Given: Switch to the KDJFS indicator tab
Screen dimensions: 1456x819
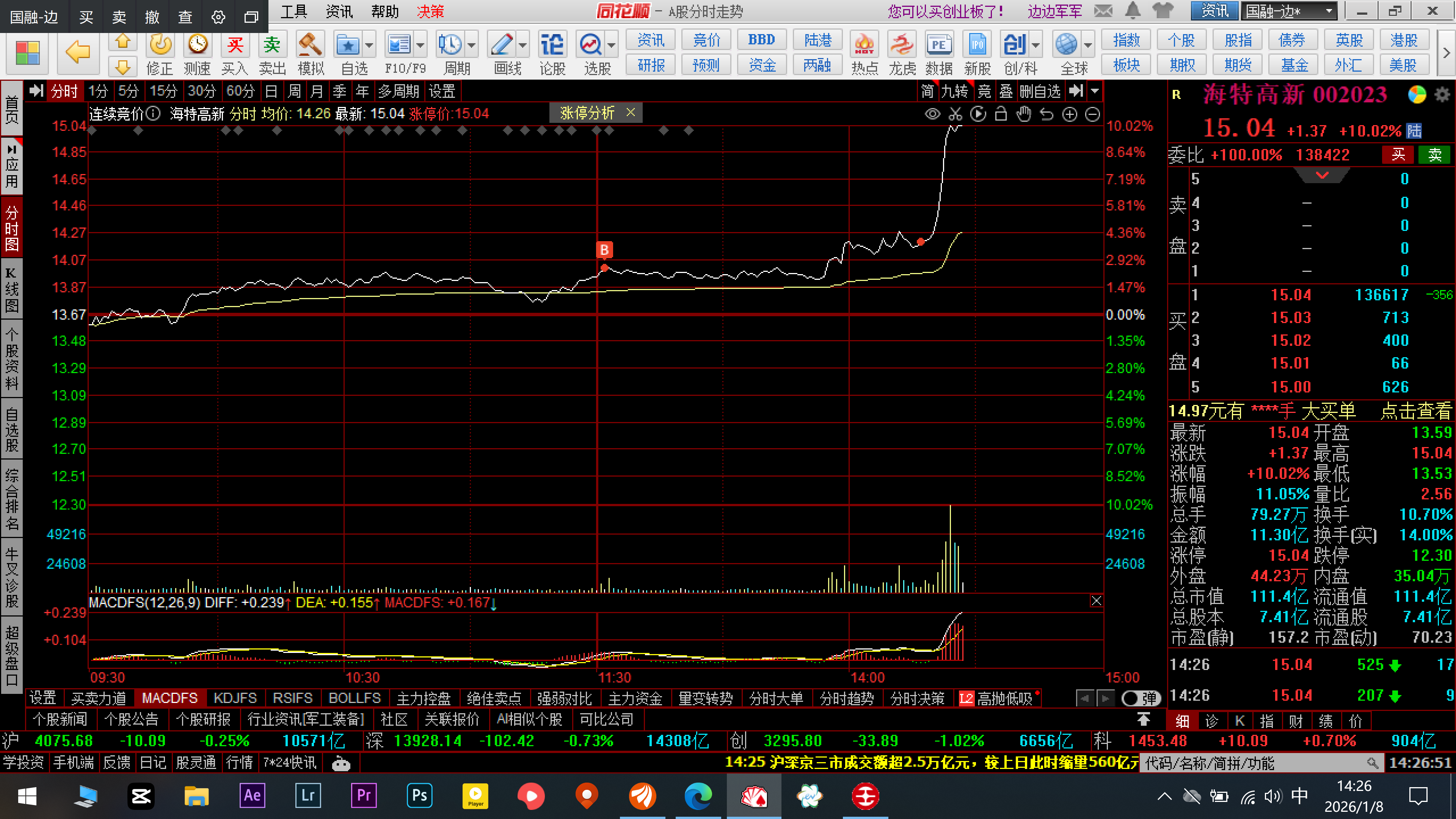Looking at the screenshot, I should [x=235, y=698].
